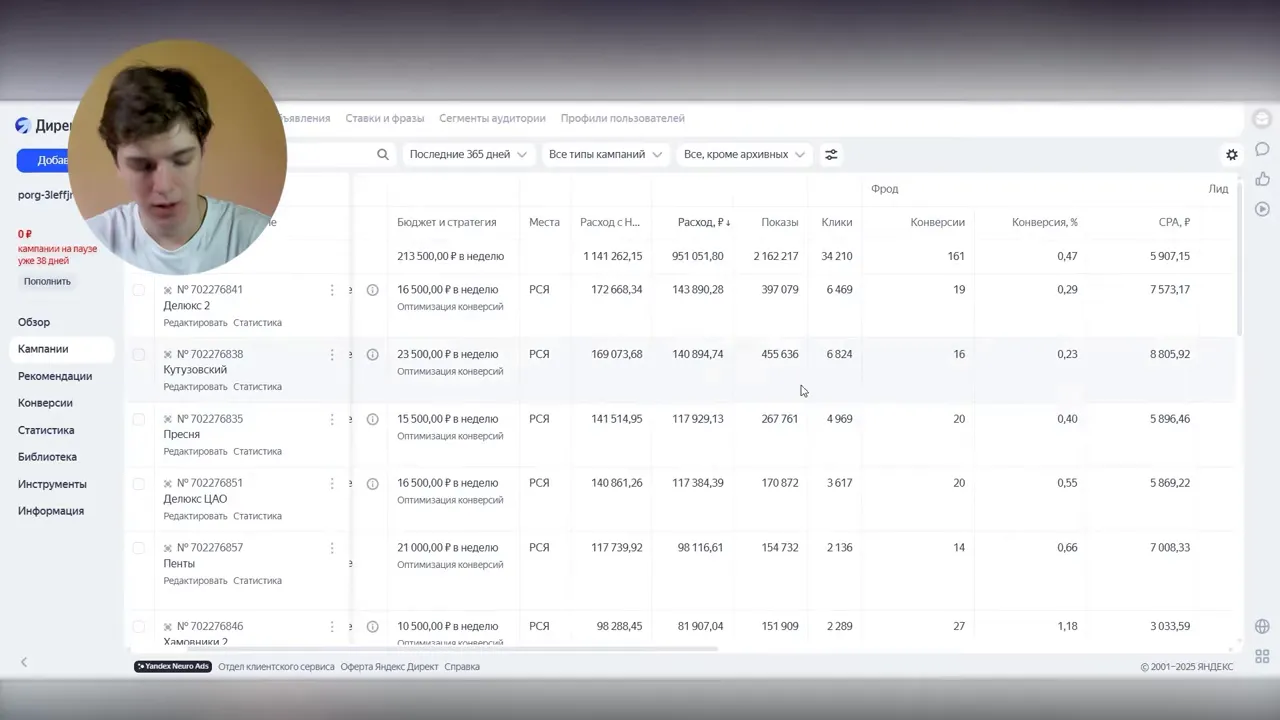Click the globe language icon at bottom right

point(1262,627)
